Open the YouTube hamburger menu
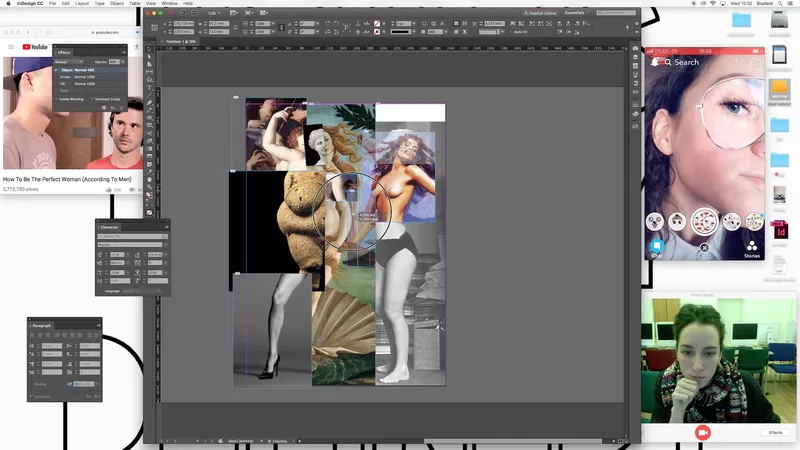 pos(11,47)
